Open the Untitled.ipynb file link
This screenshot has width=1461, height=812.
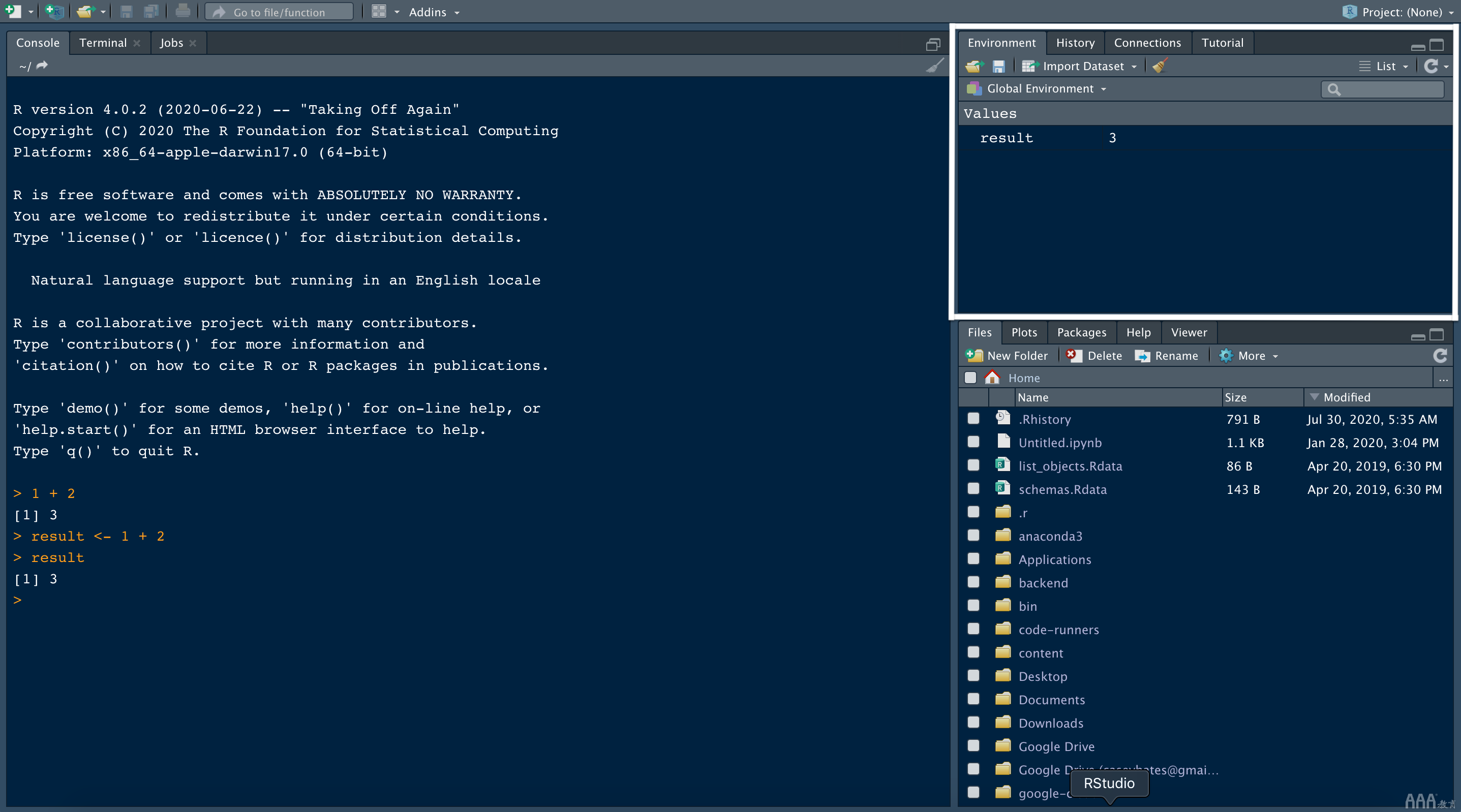1059,442
